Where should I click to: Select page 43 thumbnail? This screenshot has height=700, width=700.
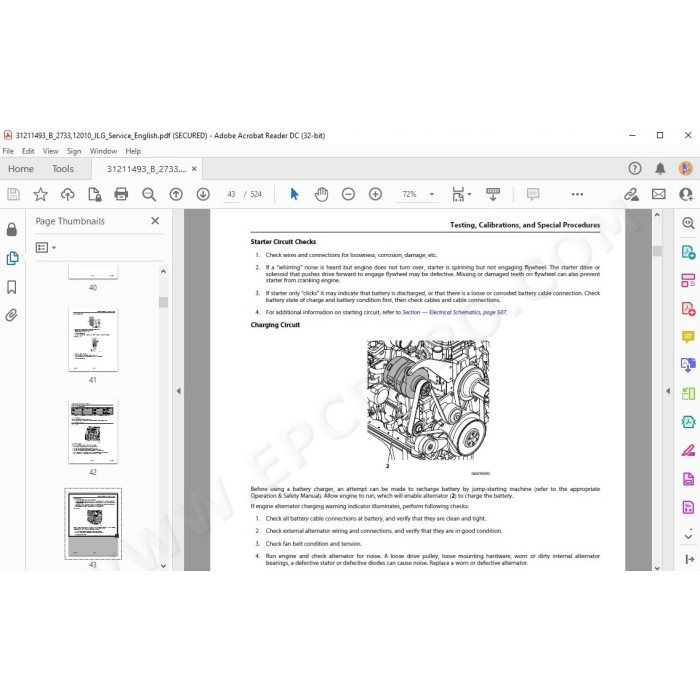pos(93,524)
